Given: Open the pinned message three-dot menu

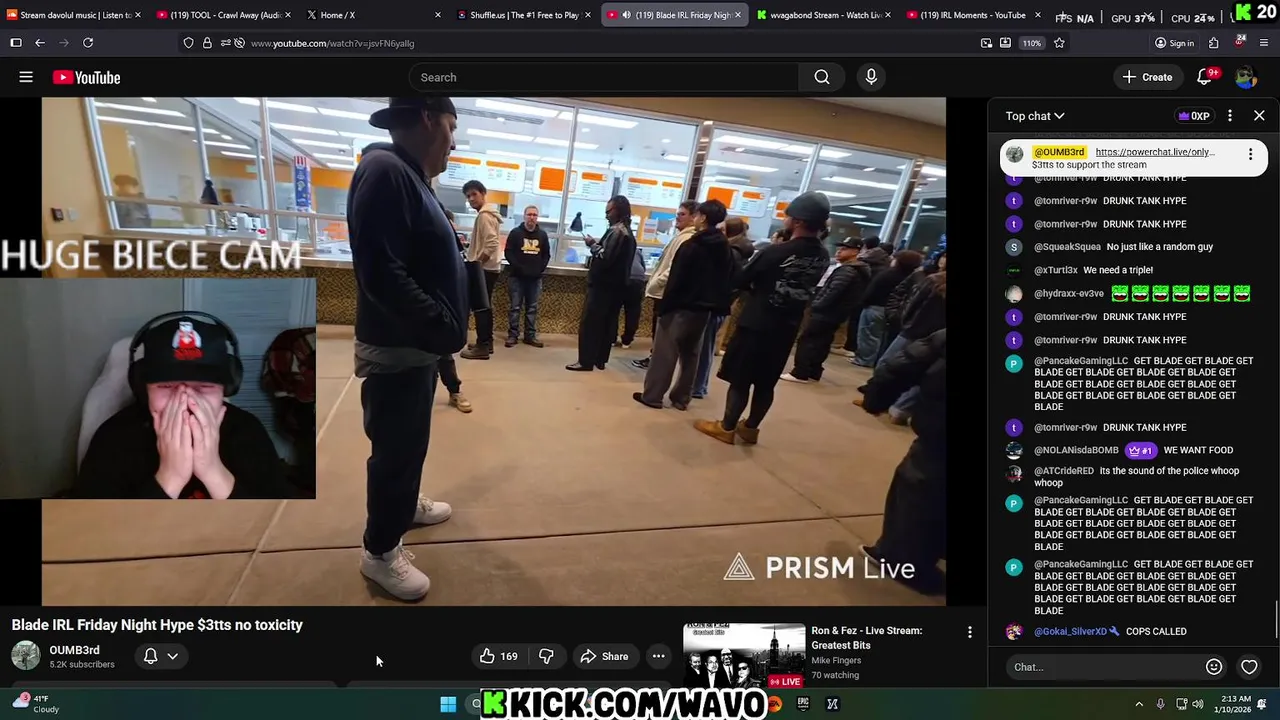Looking at the screenshot, I should click(1250, 155).
